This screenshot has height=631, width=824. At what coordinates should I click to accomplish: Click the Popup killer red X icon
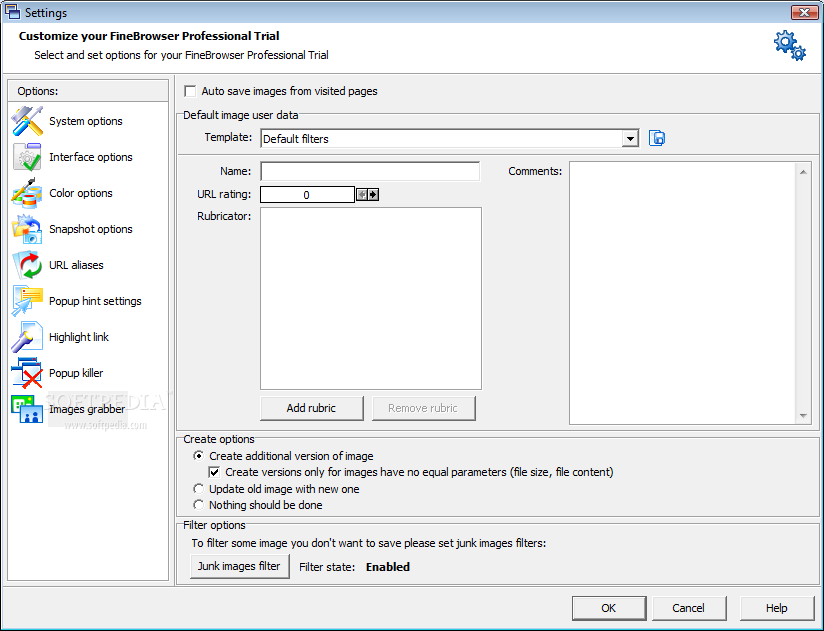(x=27, y=373)
